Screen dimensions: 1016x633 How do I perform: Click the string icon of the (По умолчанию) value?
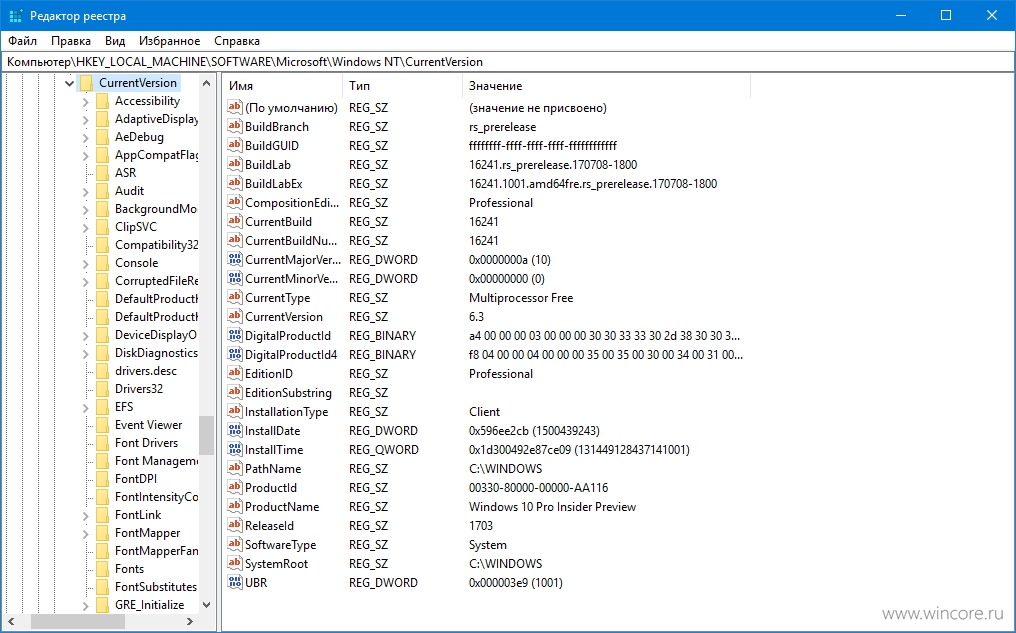235,108
